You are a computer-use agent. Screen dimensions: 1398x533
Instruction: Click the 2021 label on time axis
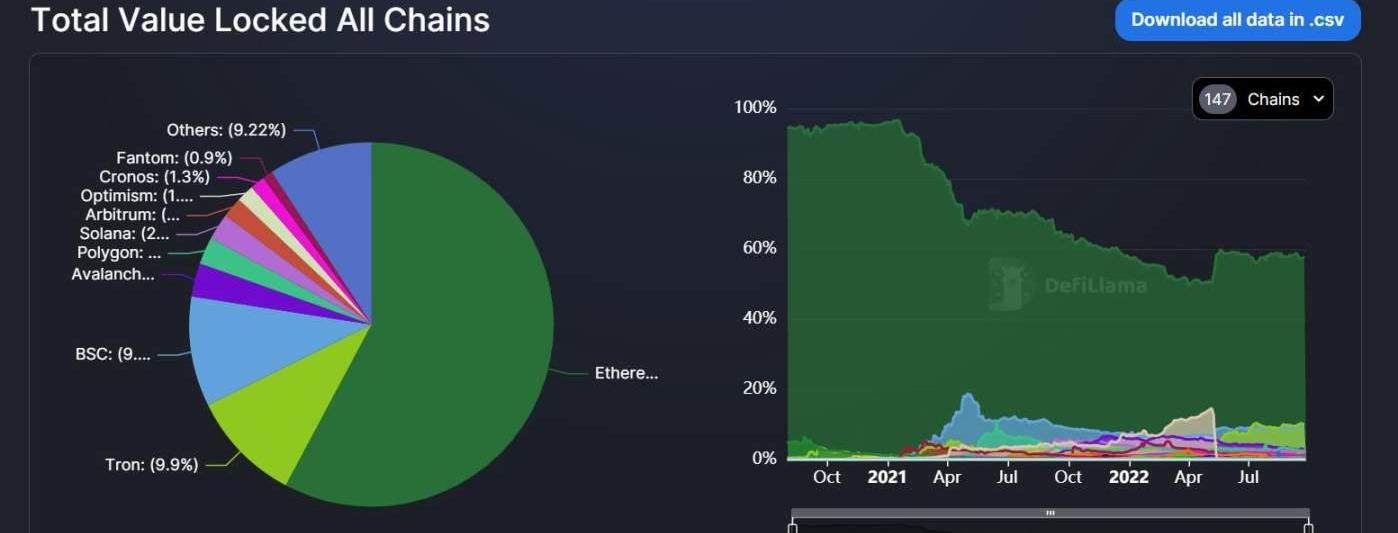pos(886,477)
